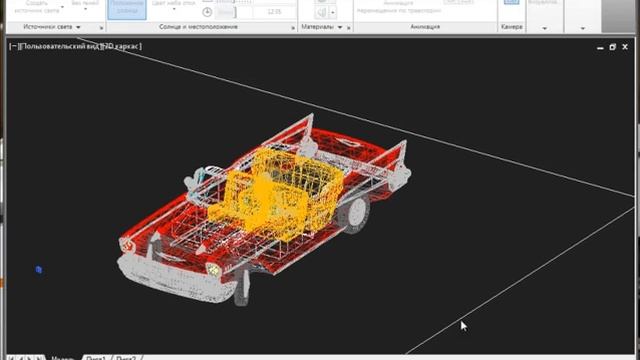Open the Солнце и местоположение dialog launcher arrow

(293, 28)
